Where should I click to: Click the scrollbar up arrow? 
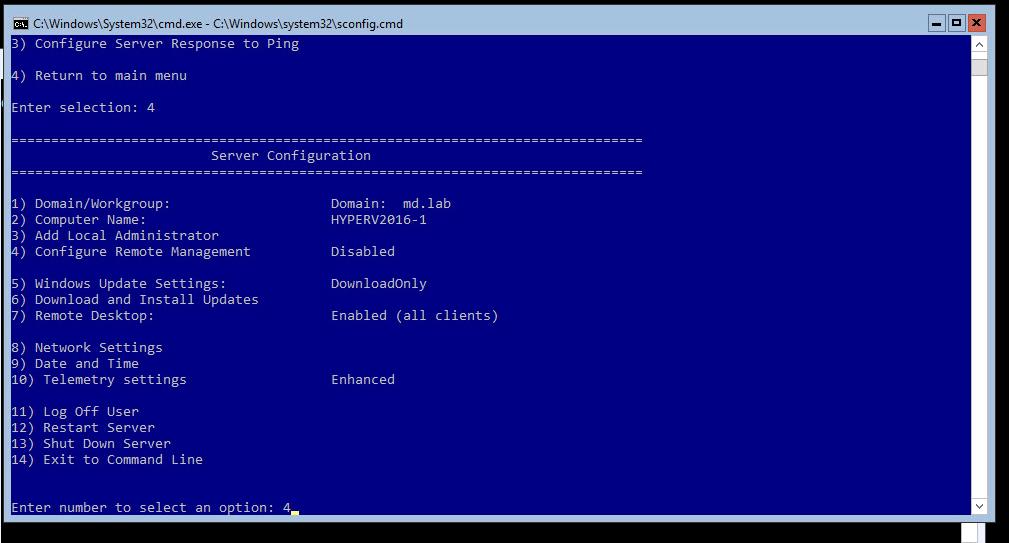coord(979,44)
